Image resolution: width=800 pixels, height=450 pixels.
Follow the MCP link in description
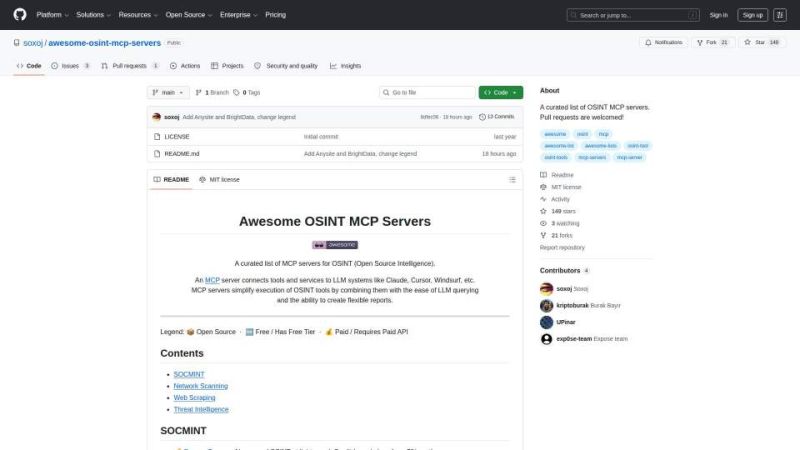212,280
